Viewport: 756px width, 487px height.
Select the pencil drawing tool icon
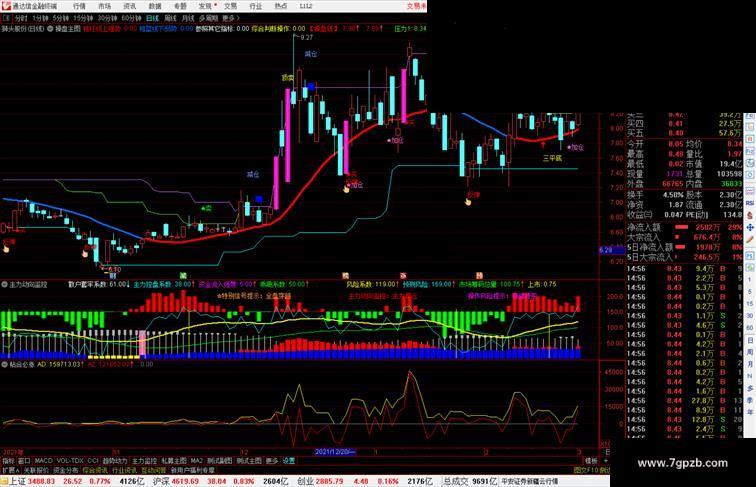pos(750,239)
